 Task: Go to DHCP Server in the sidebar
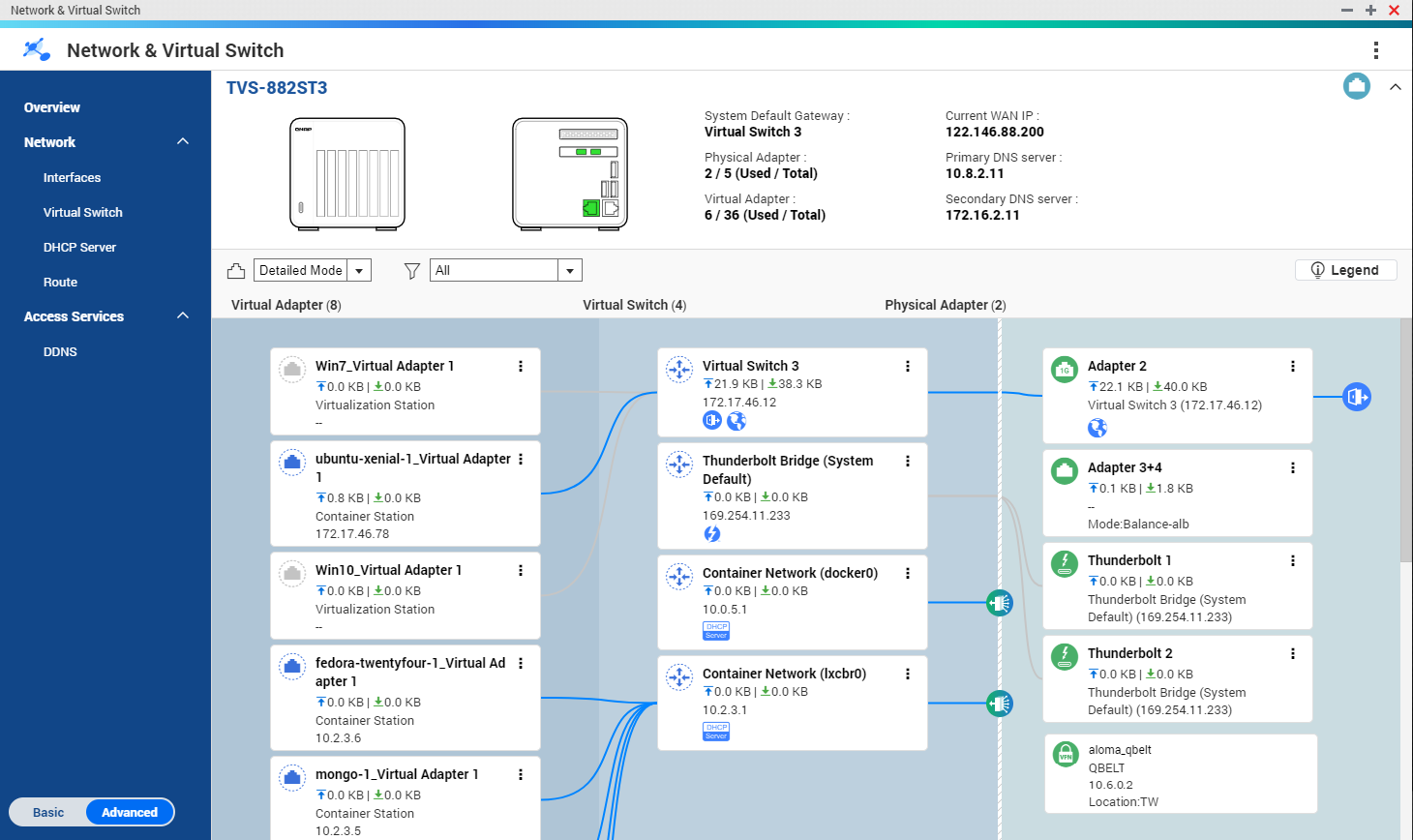click(79, 248)
